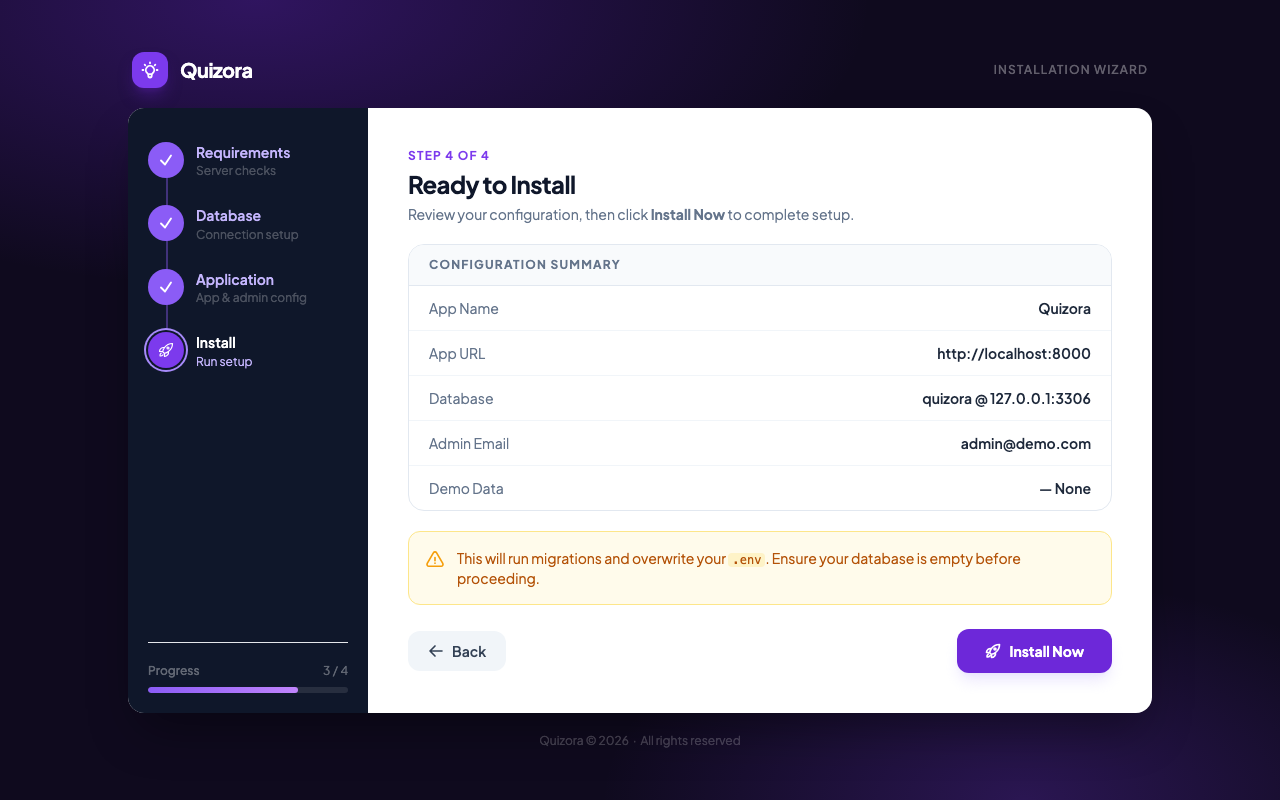This screenshot has height=800, width=1280.
Task: Go back with the Back button
Action: (x=457, y=651)
